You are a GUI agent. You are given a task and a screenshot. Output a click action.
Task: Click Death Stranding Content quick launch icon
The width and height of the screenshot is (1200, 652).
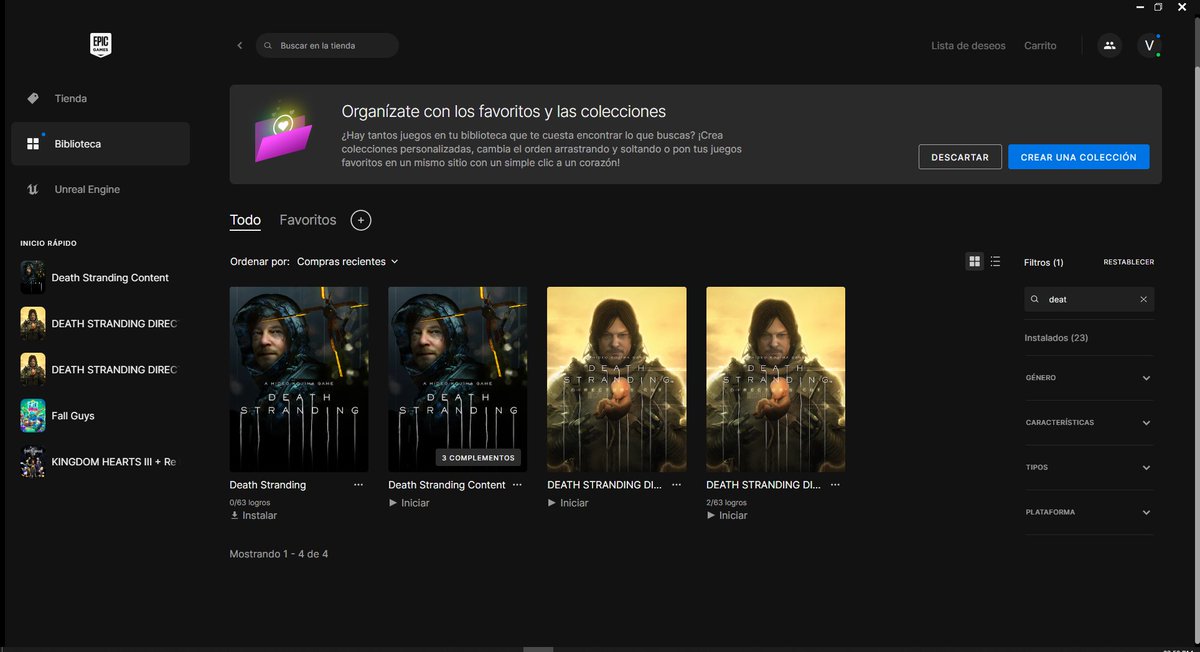[33, 278]
